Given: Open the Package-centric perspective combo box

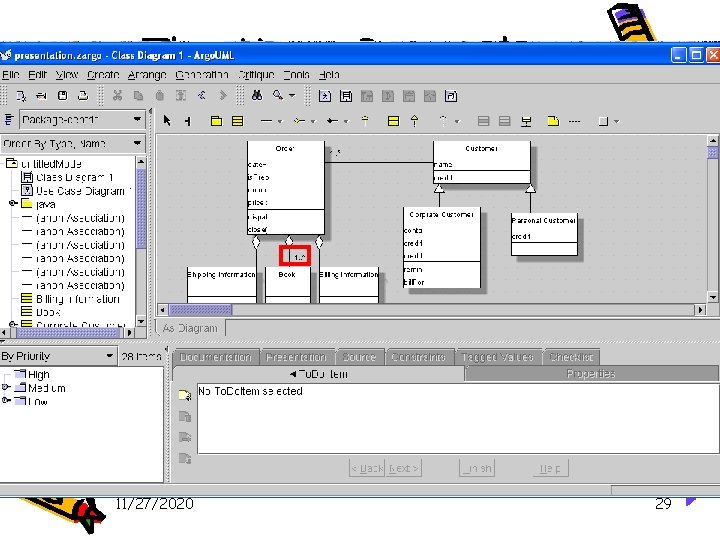Looking at the screenshot, I should click(x=83, y=120).
